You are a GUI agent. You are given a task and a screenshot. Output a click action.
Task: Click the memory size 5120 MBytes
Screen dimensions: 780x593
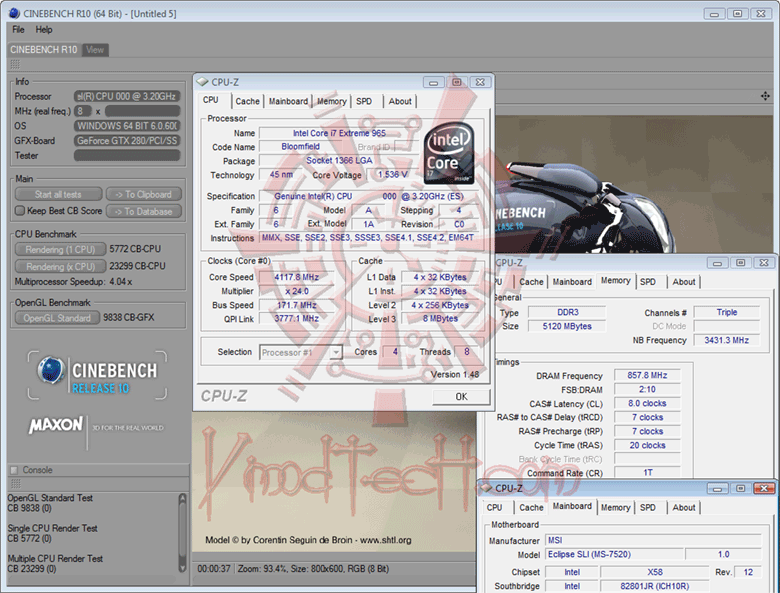(567, 326)
